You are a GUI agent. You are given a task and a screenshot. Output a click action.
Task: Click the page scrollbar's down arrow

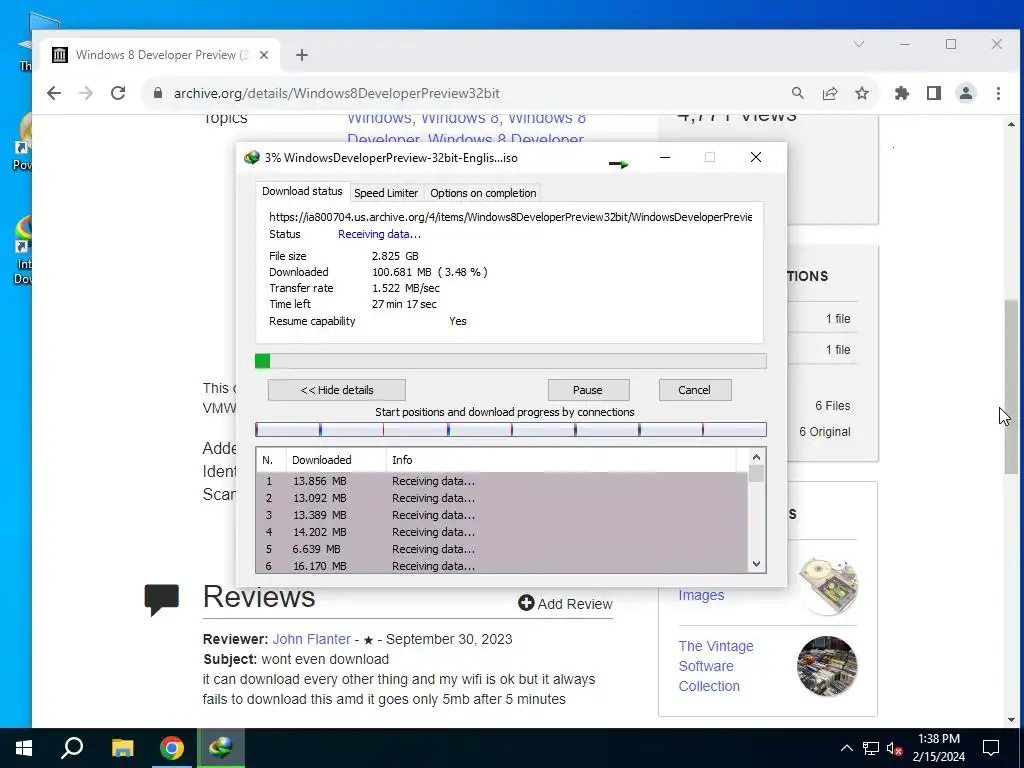1011,720
